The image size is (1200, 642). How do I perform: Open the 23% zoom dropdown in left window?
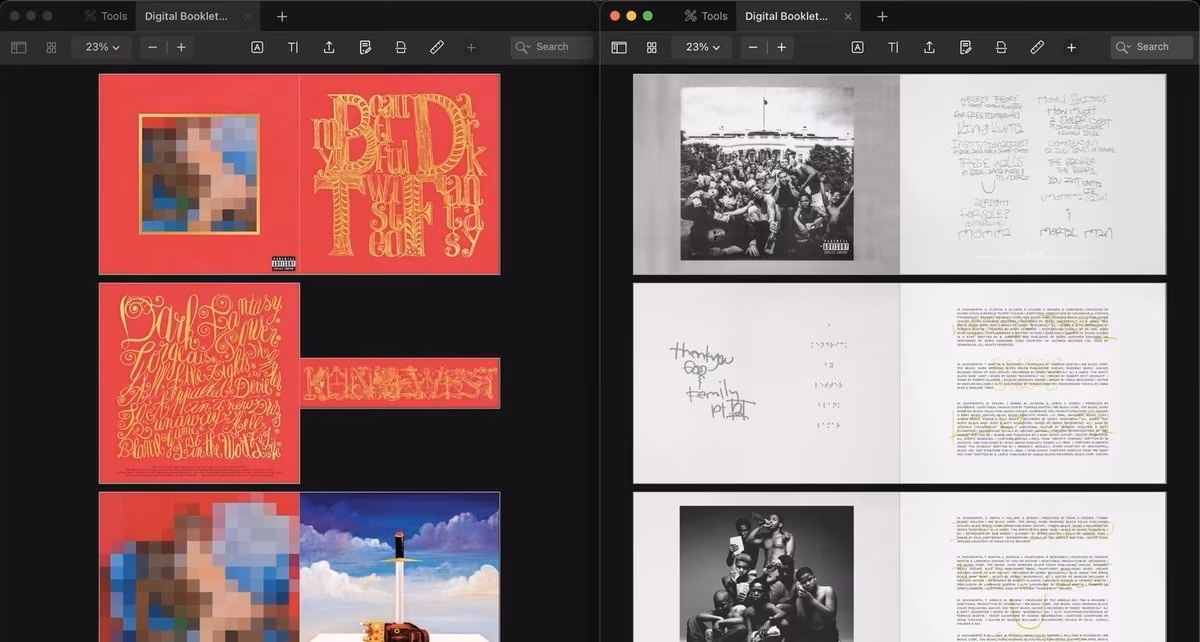102,47
